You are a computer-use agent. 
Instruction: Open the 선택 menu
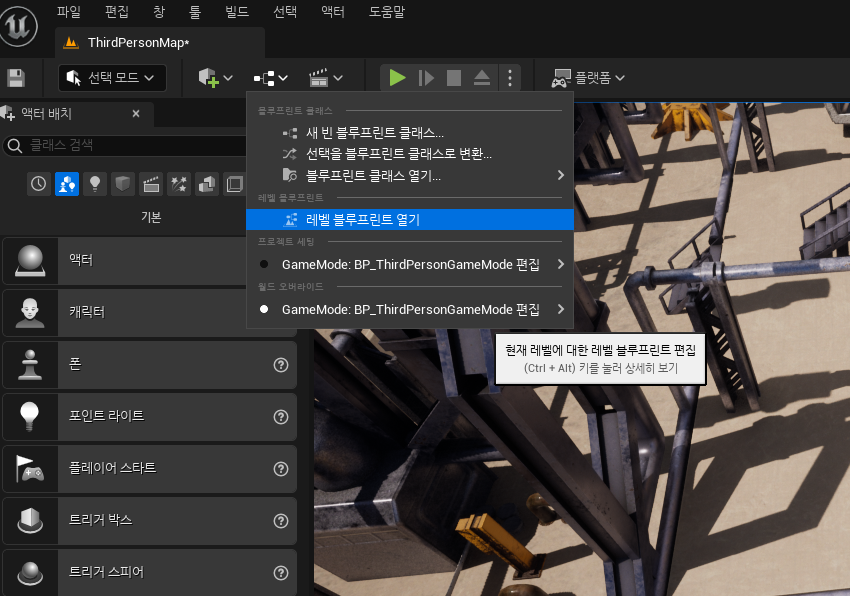click(x=285, y=11)
